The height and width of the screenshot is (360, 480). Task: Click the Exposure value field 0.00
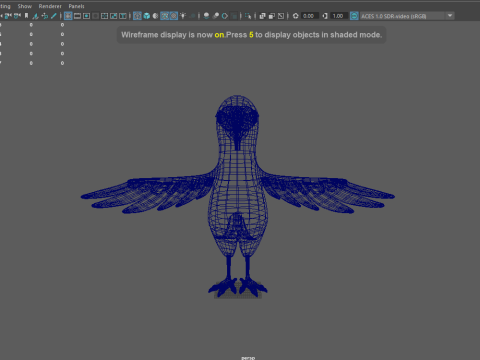click(310, 16)
